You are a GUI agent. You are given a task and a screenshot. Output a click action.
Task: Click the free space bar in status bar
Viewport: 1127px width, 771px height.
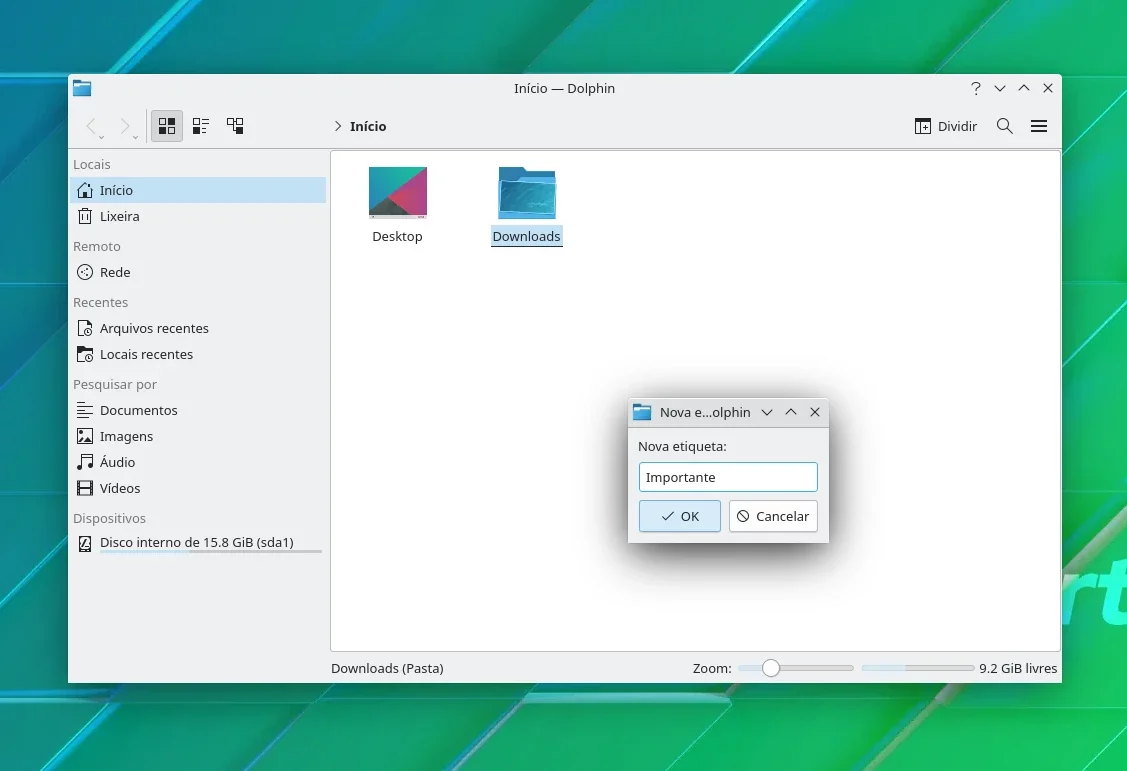[918, 668]
